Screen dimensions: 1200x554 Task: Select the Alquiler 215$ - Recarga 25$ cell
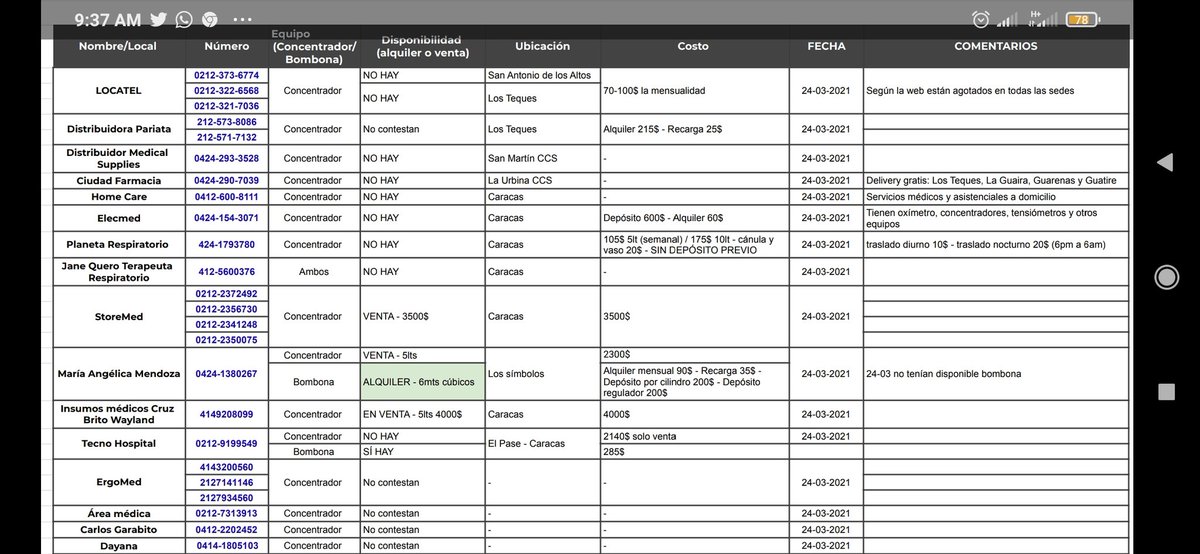click(x=694, y=129)
